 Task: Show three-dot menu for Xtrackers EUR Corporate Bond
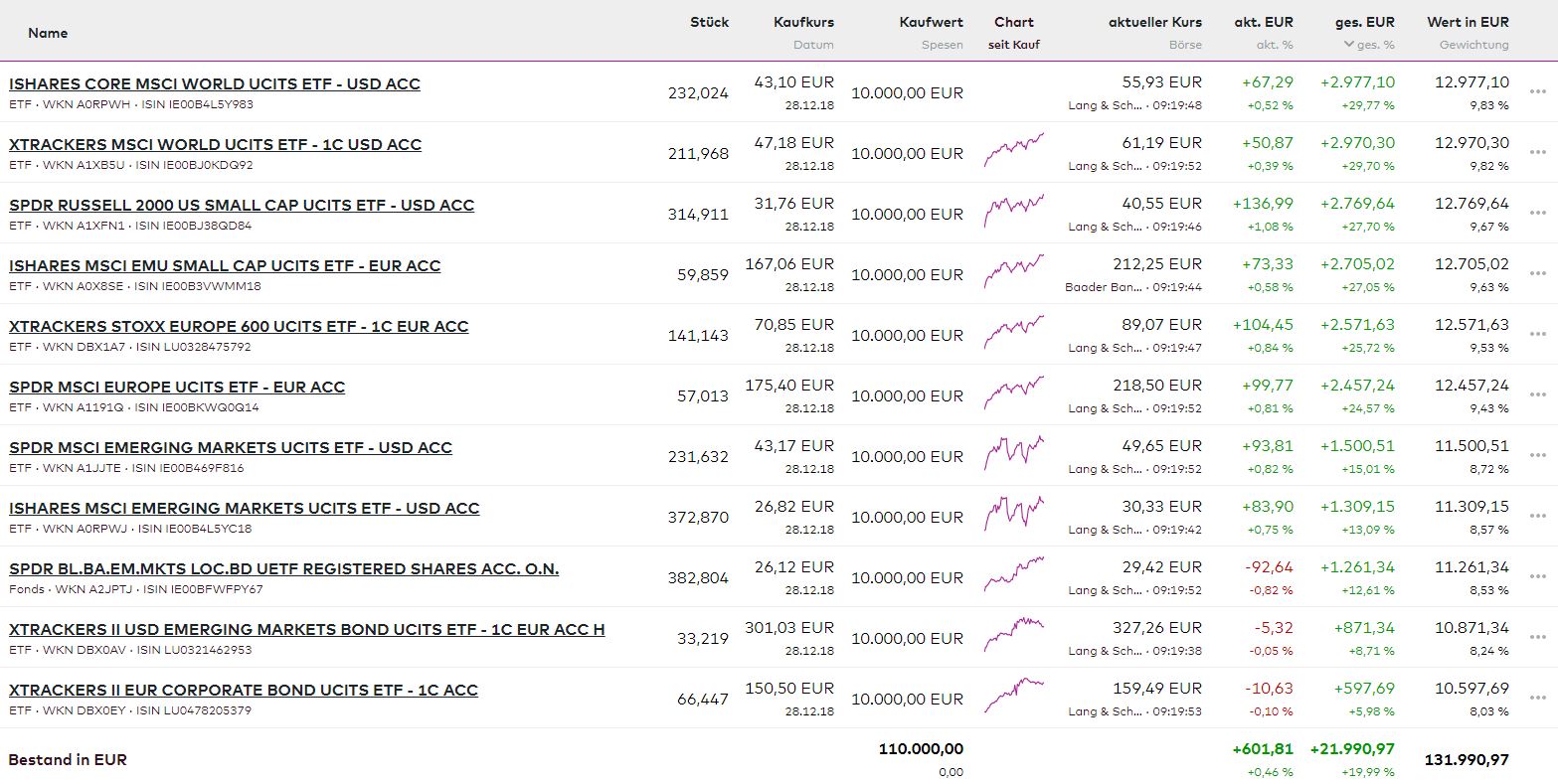point(1538,699)
